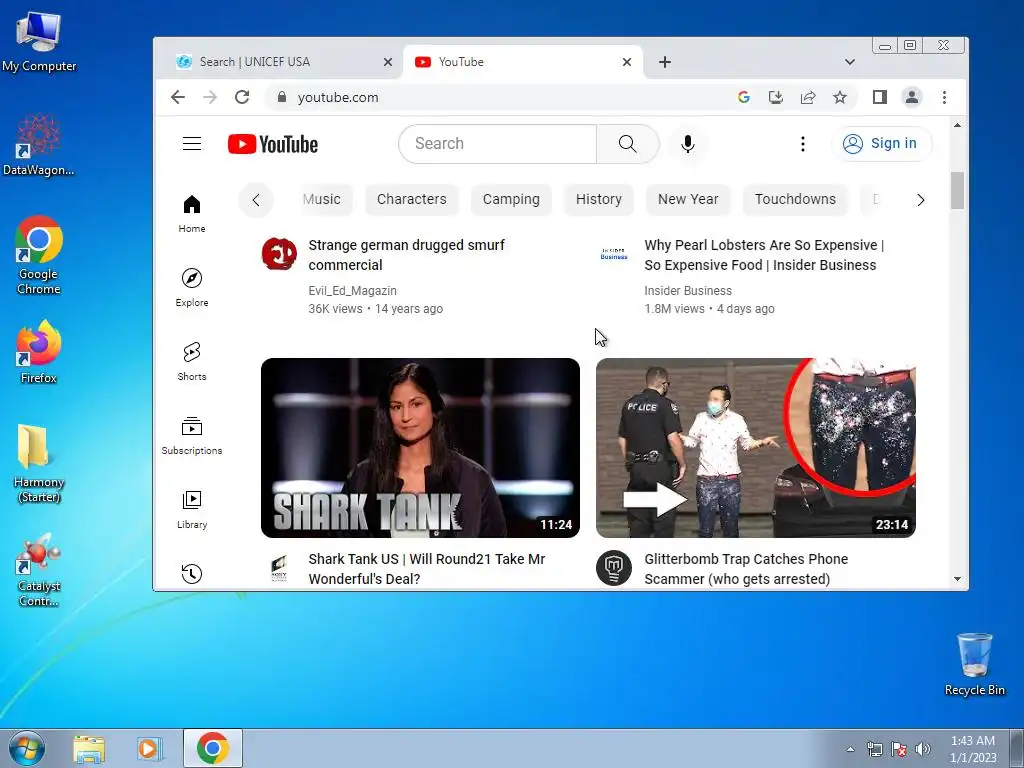Open the YouTube hamburger guide menu

coord(192,143)
